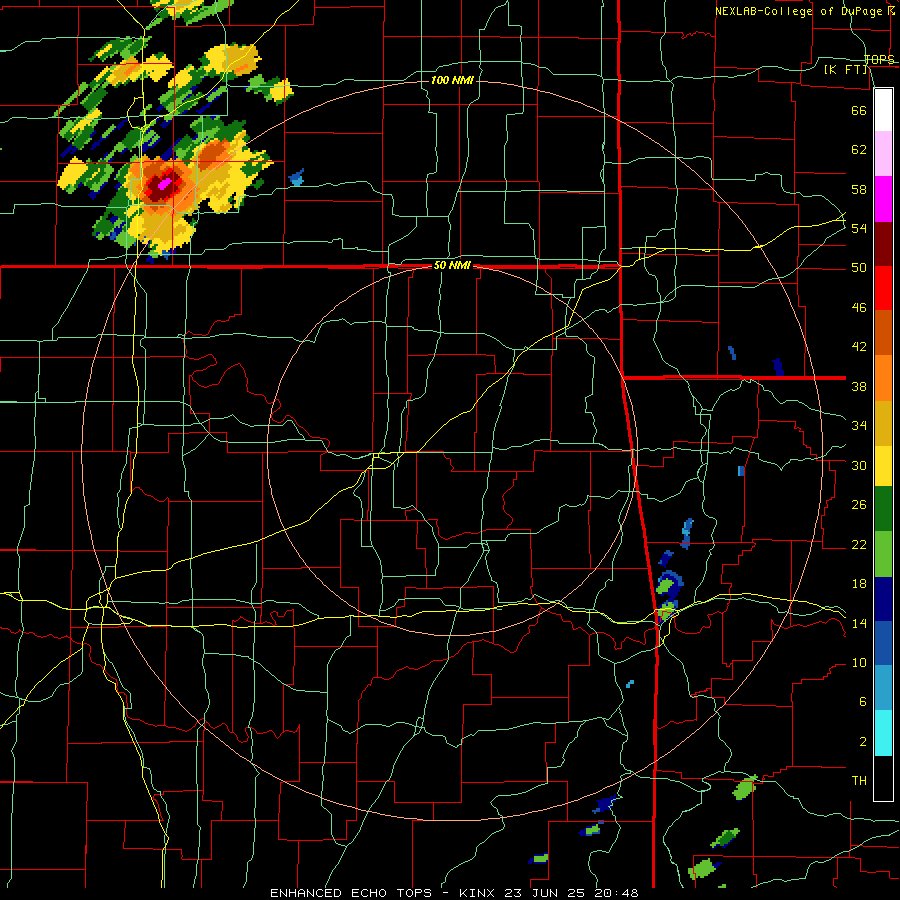Click the black TH threshold swatch
Viewport: 900px width, 900px height.
pyautogui.click(x=883, y=778)
